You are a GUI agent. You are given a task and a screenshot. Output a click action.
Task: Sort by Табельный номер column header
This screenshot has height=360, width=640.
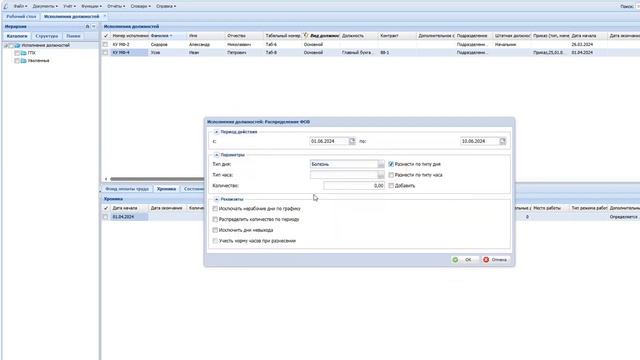tap(282, 36)
